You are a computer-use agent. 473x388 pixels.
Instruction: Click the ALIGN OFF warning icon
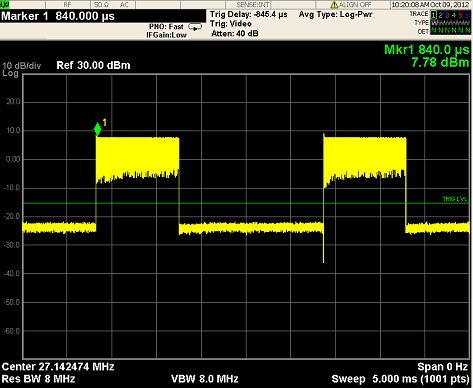point(334,5)
